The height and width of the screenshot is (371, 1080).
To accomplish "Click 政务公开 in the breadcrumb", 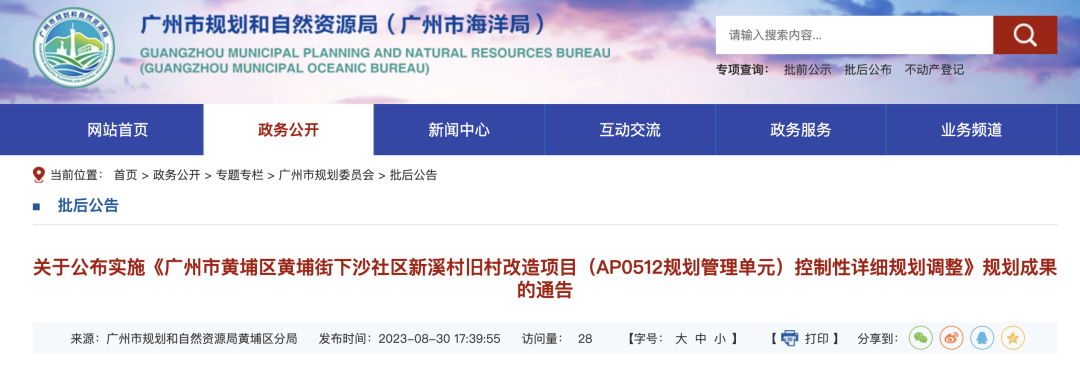I will coord(176,176).
